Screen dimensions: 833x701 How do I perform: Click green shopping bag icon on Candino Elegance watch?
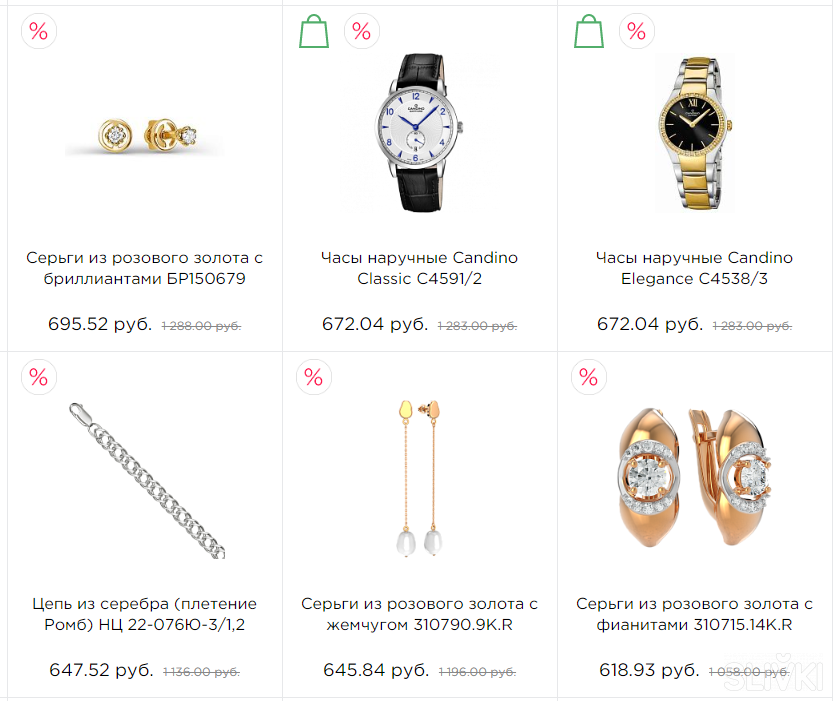click(589, 31)
